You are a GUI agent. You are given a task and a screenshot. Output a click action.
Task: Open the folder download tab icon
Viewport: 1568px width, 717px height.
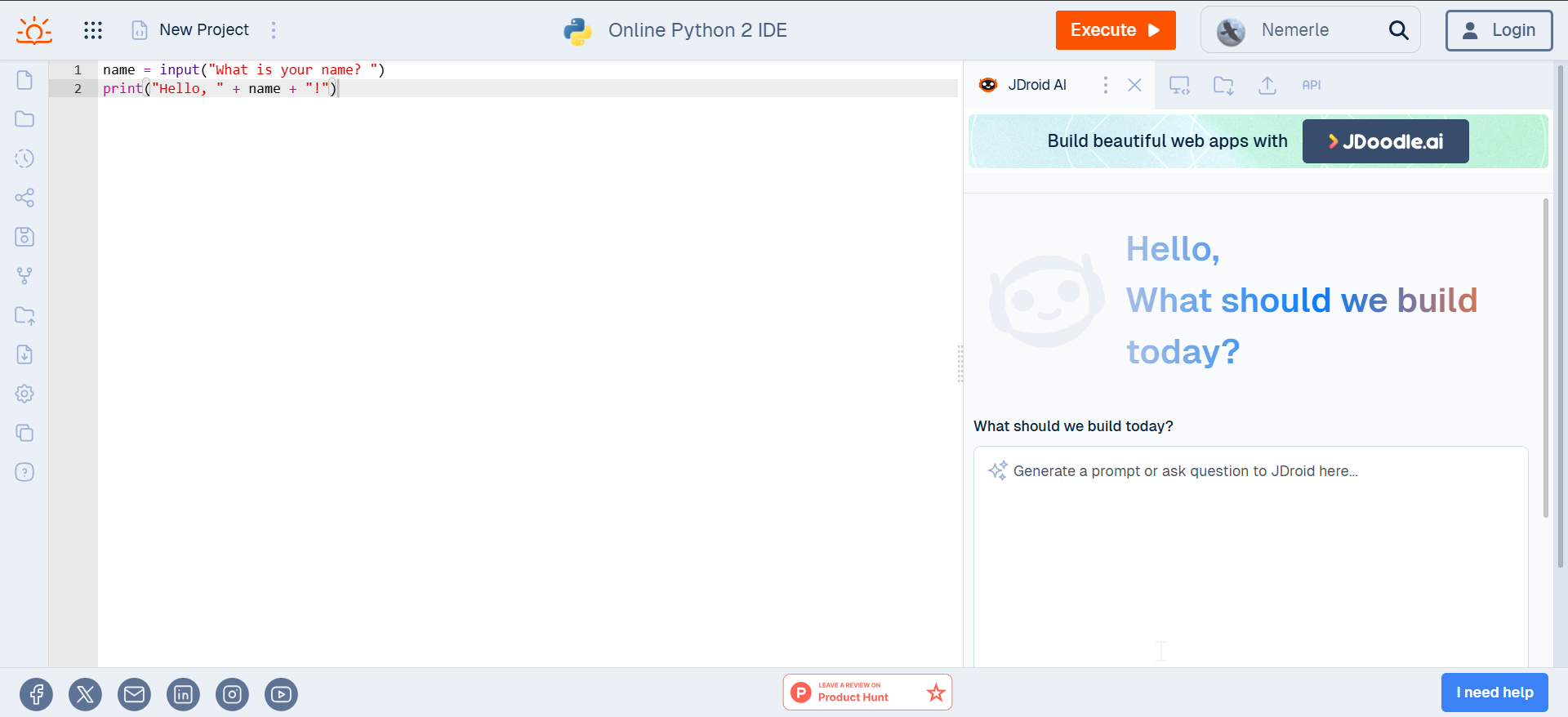click(x=1223, y=85)
